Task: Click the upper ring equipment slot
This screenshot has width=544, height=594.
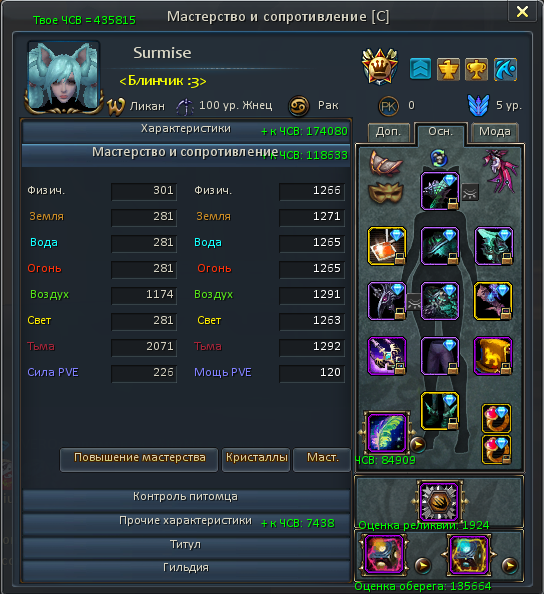Action: point(496,418)
